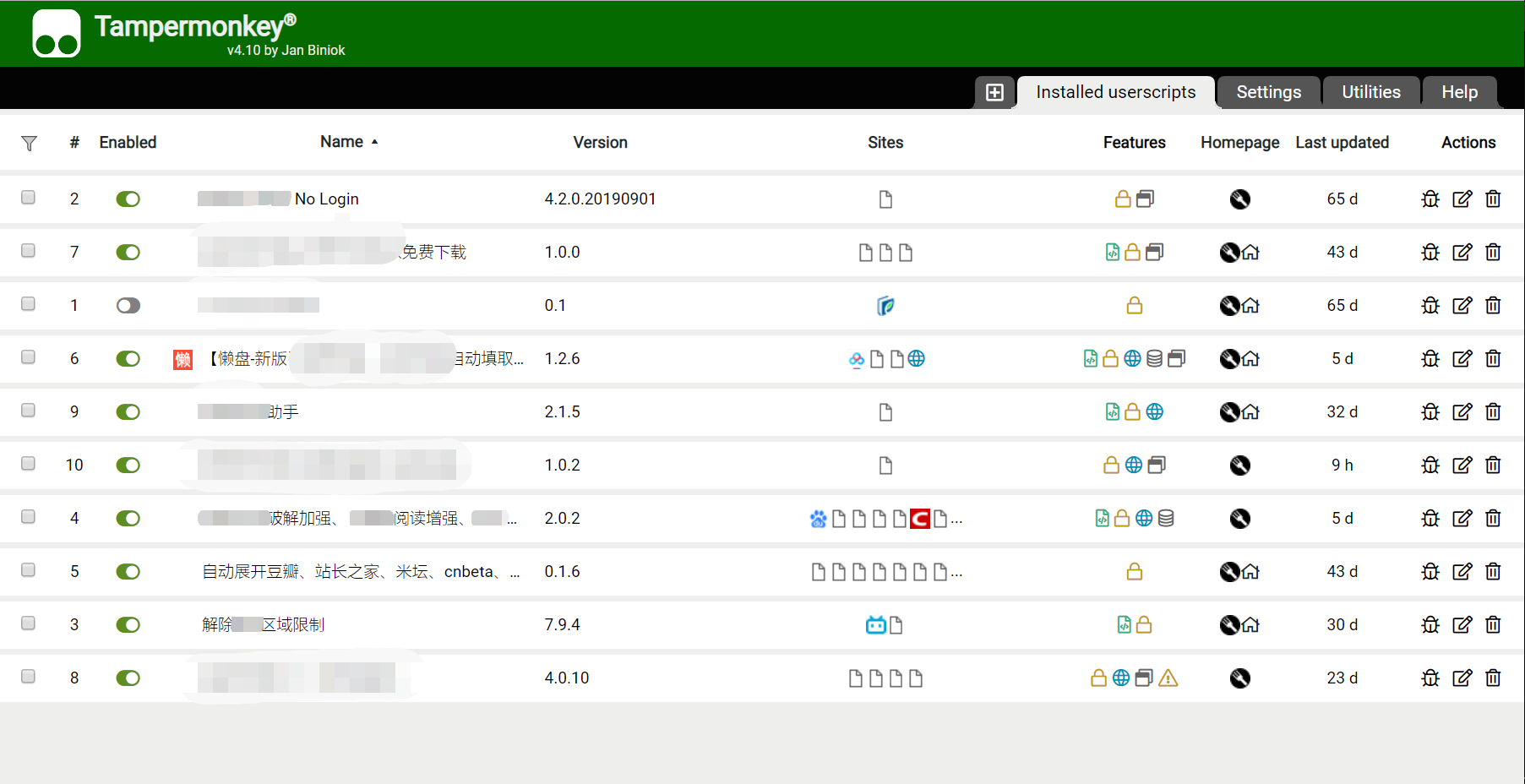This screenshot has width=1525, height=784.
Task: Edit the script with version 4.0.10
Action: tap(1462, 678)
